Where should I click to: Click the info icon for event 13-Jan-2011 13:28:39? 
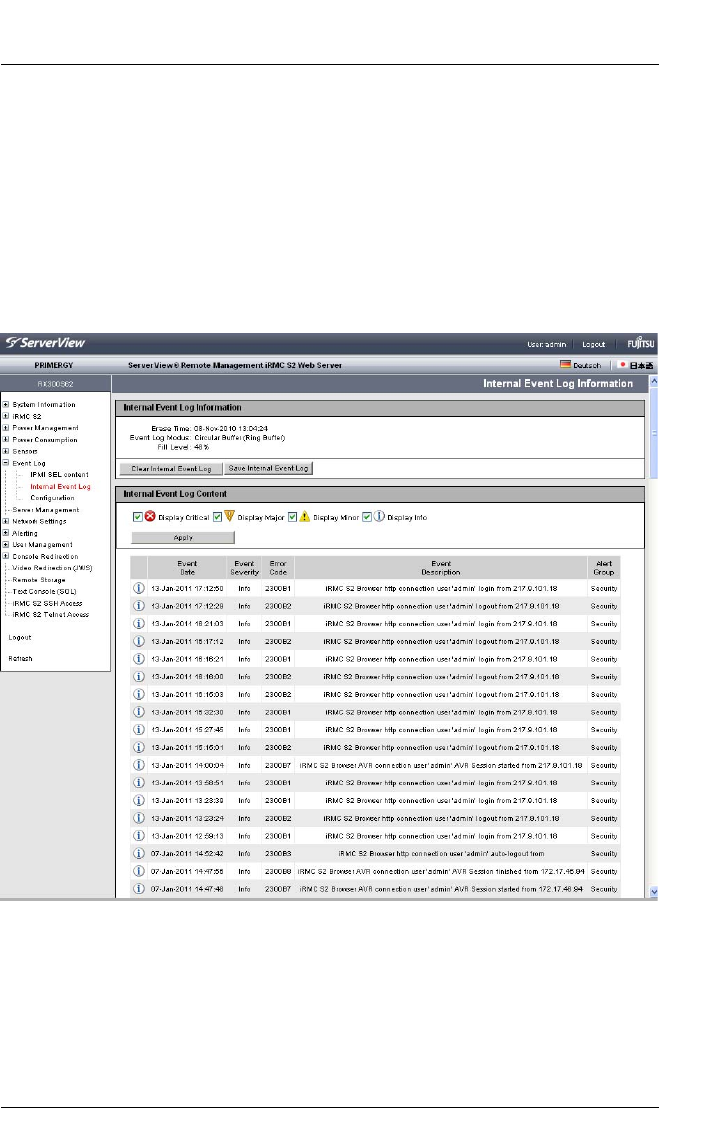(139, 801)
